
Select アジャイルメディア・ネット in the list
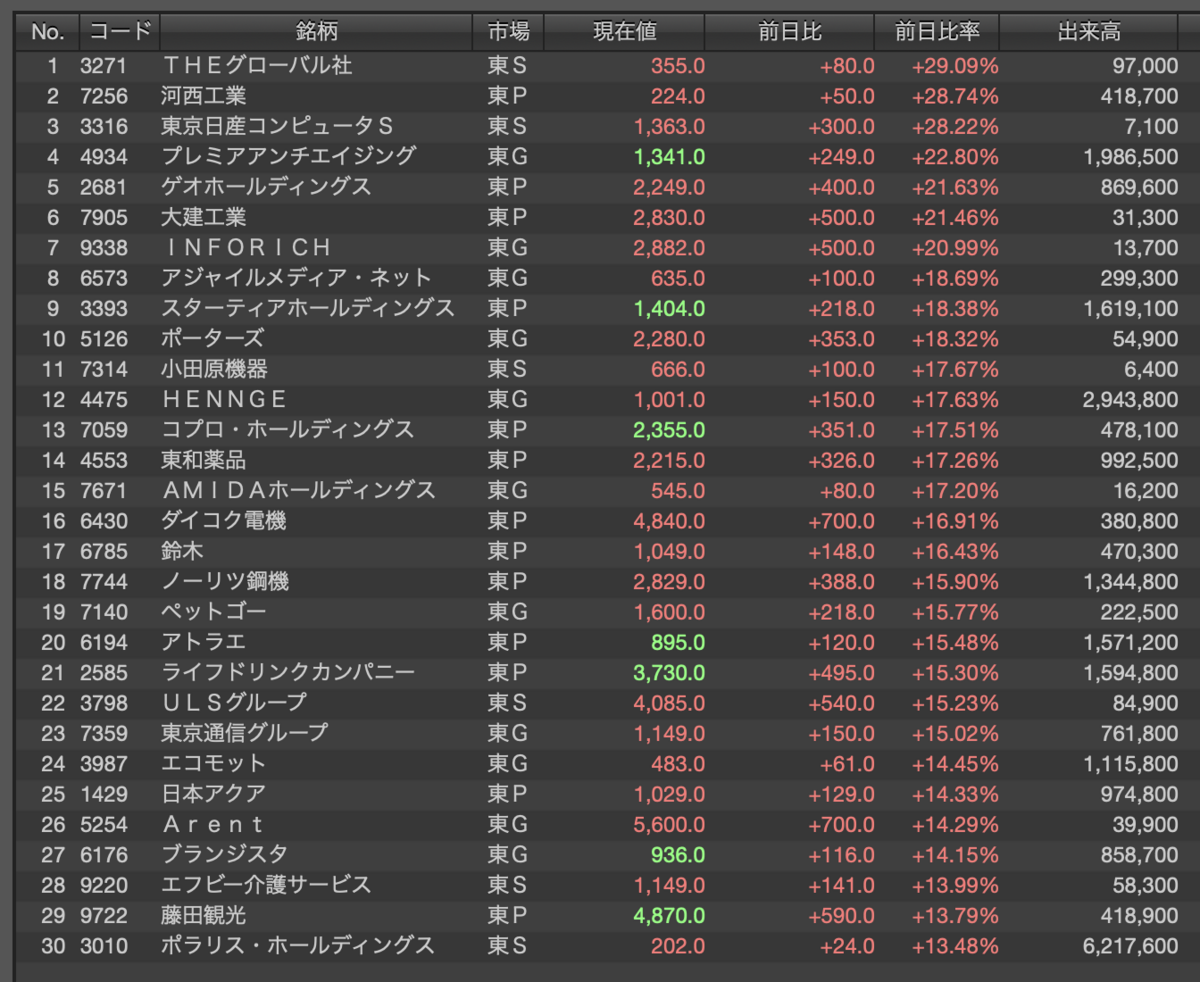(297, 278)
